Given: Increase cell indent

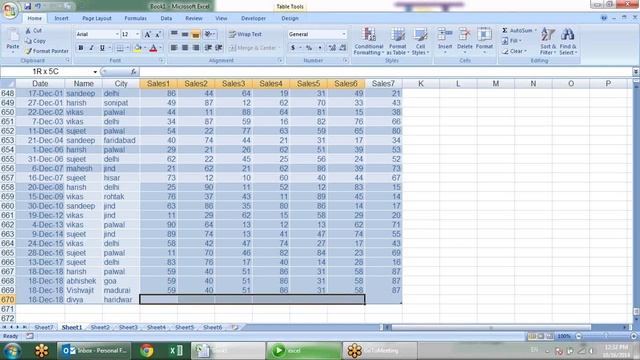Looking at the screenshot, I should point(219,48).
